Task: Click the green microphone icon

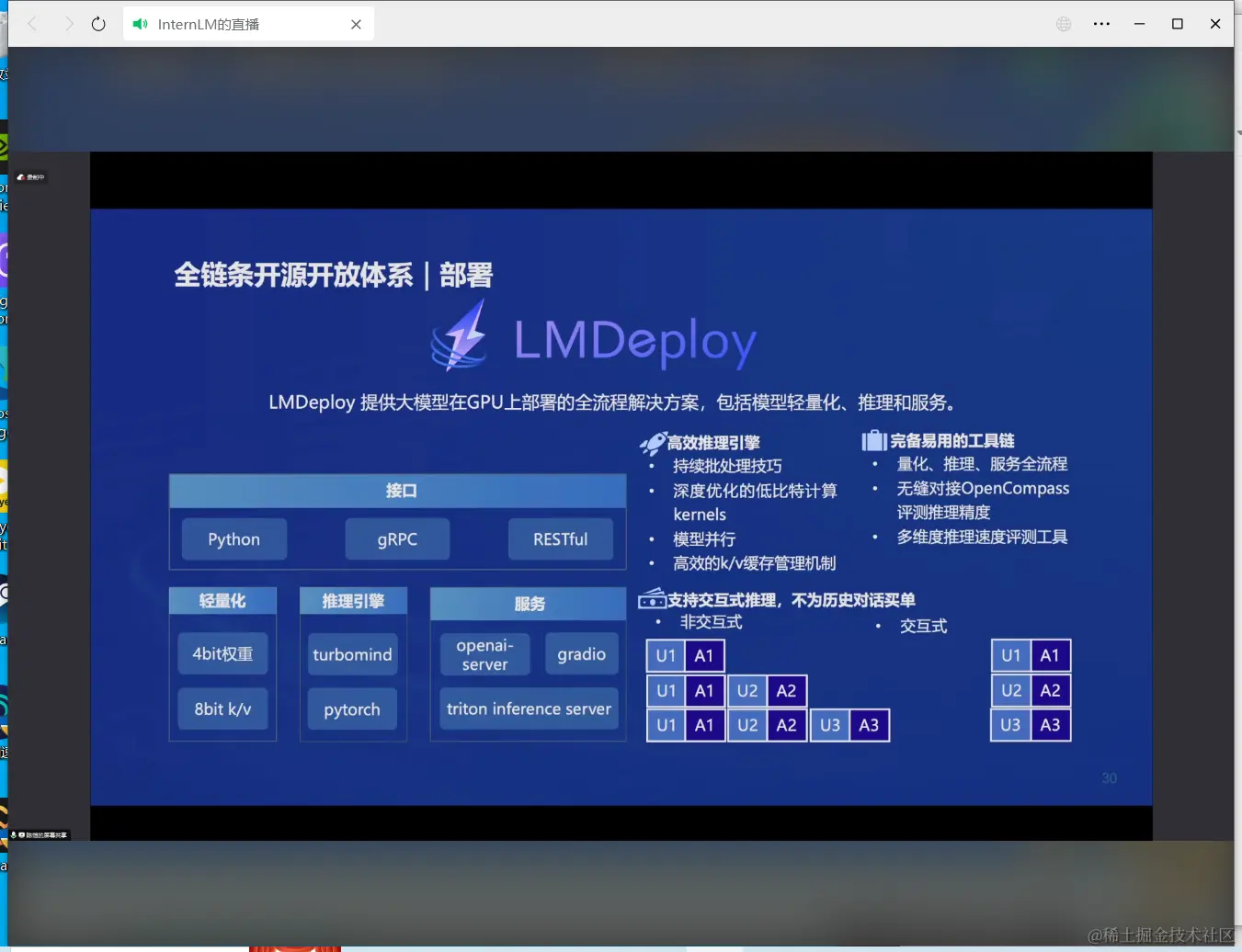Action: (x=13, y=835)
